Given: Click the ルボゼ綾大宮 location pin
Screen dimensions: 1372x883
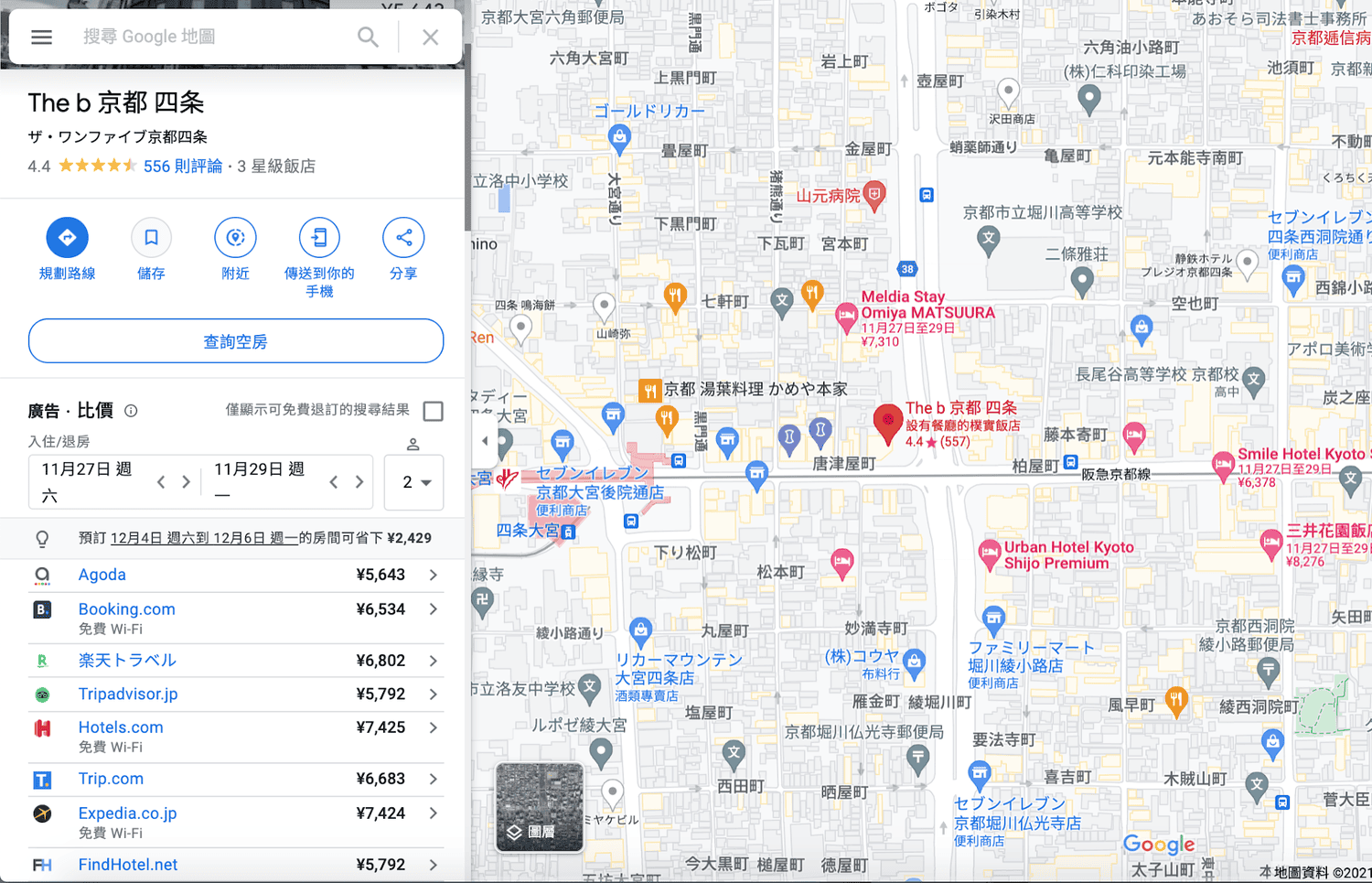Looking at the screenshot, I should (x=601, y=753).
